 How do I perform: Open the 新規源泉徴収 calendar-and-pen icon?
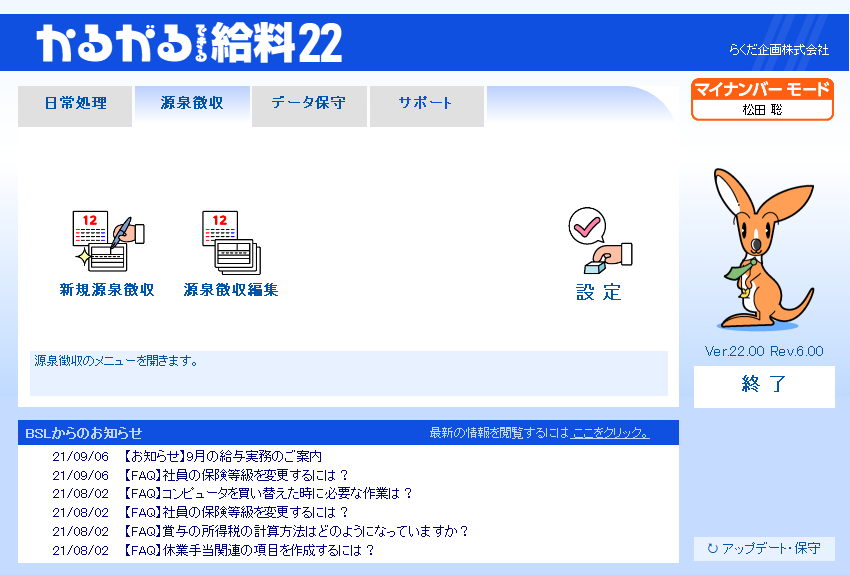[108, 241]
